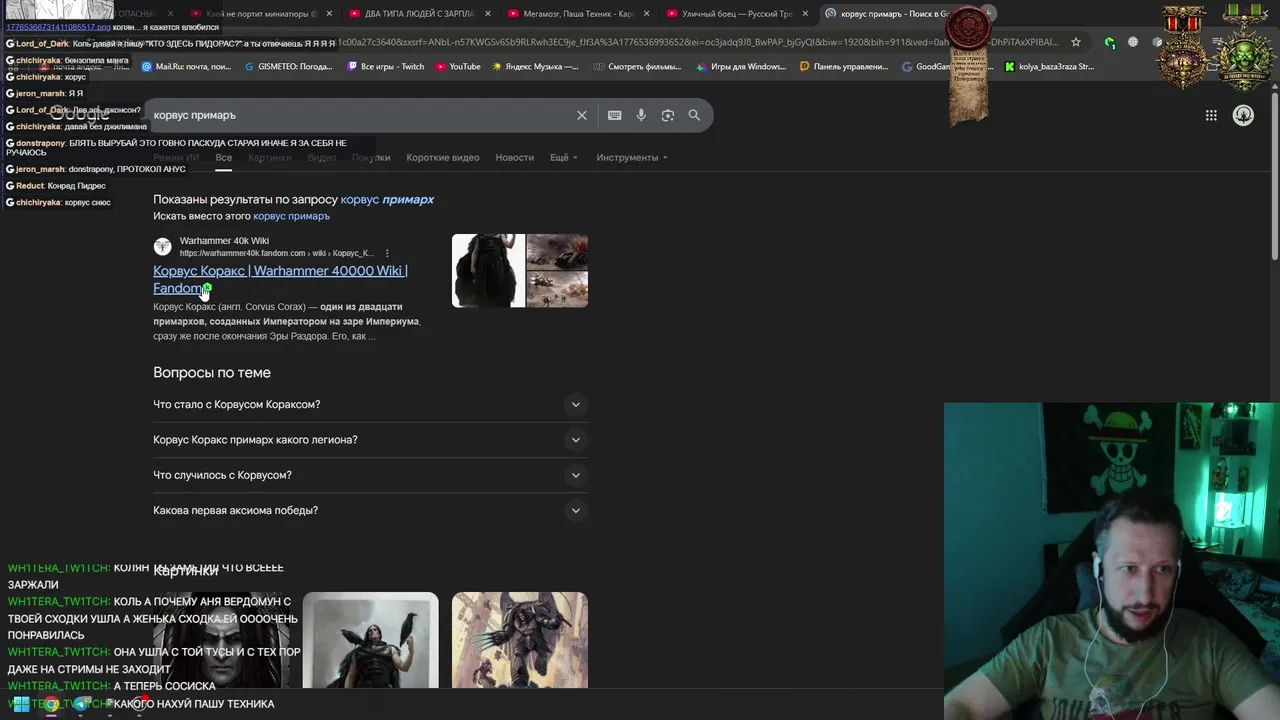Bookmark this page with star icon

[x=1076, y=42]
